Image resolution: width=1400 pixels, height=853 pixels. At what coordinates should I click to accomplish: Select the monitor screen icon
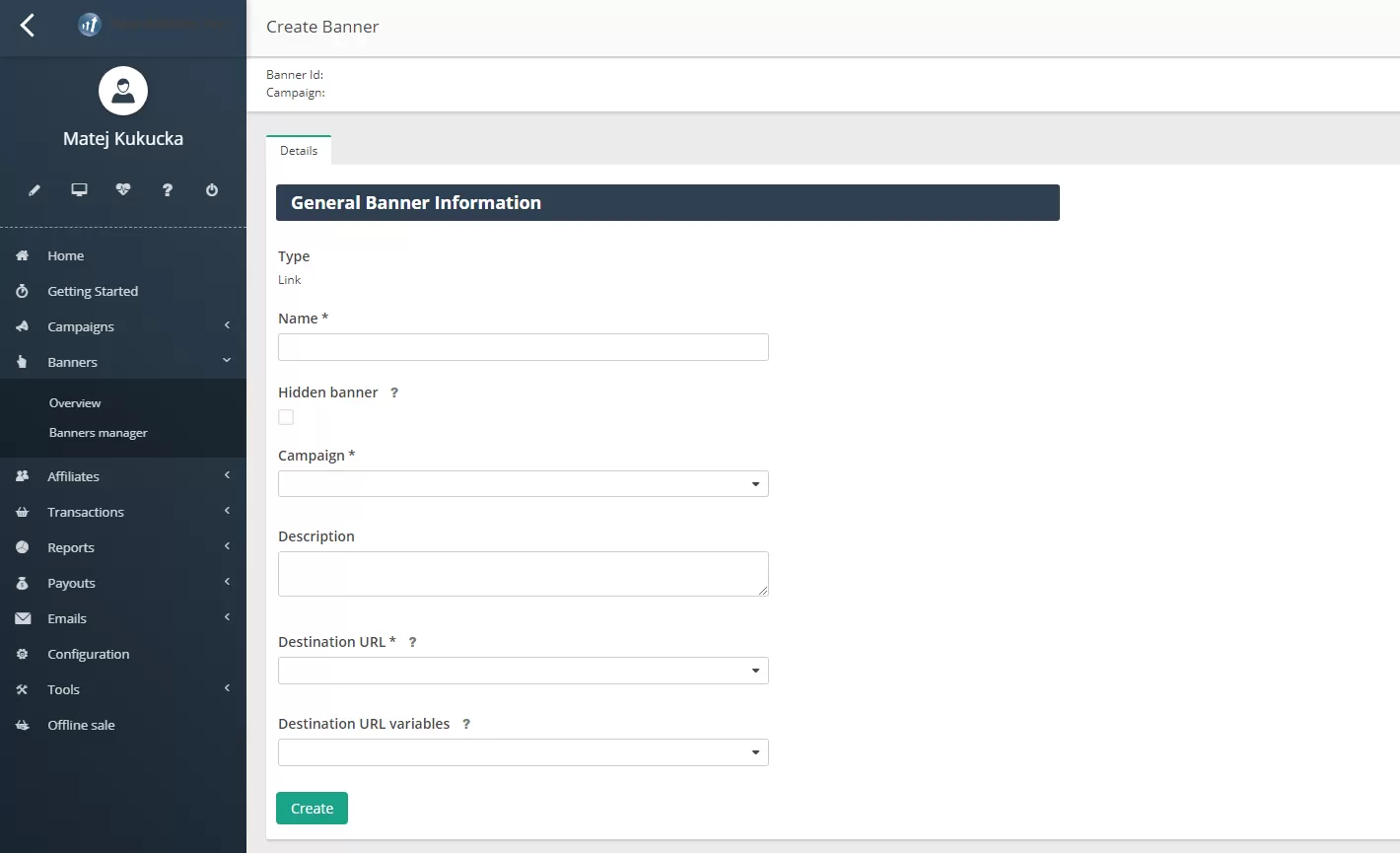click(x=79, y=189)
